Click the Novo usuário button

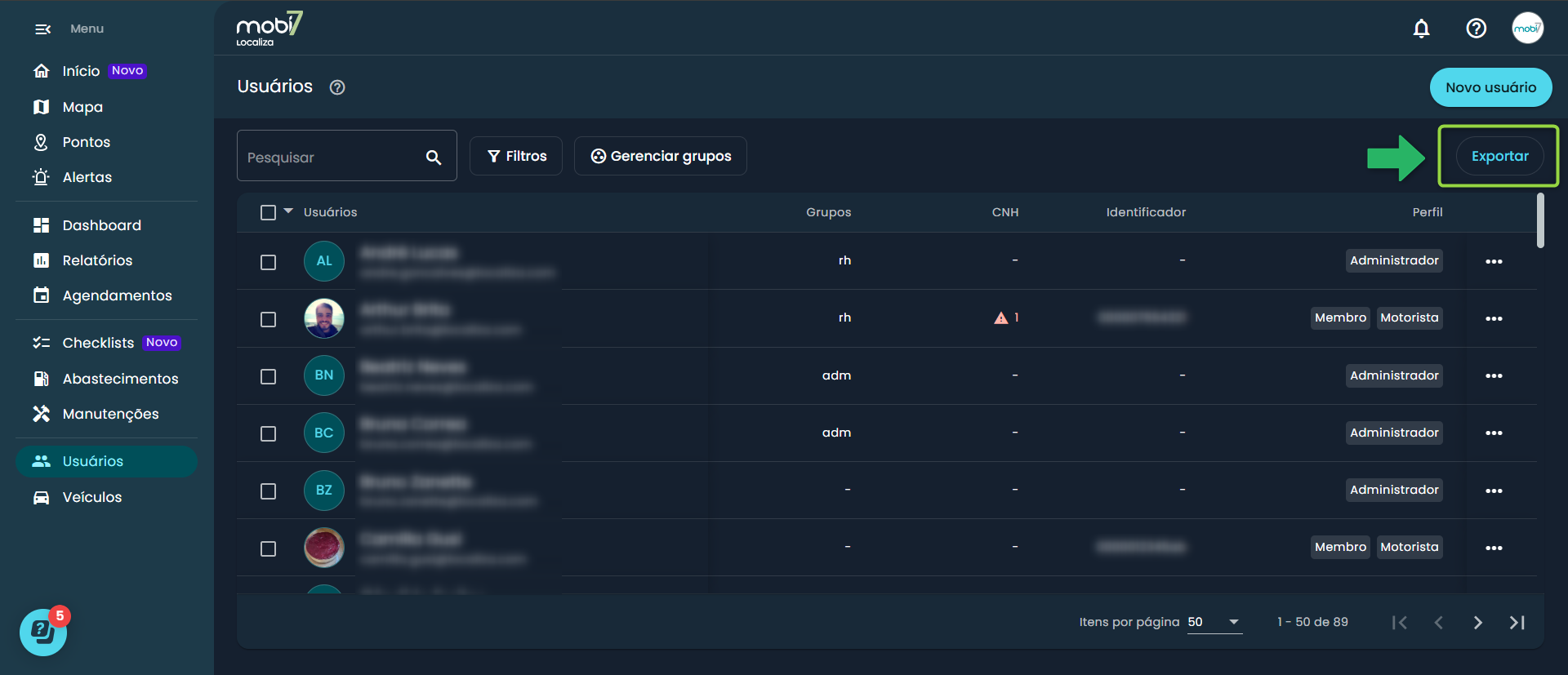1490,87
